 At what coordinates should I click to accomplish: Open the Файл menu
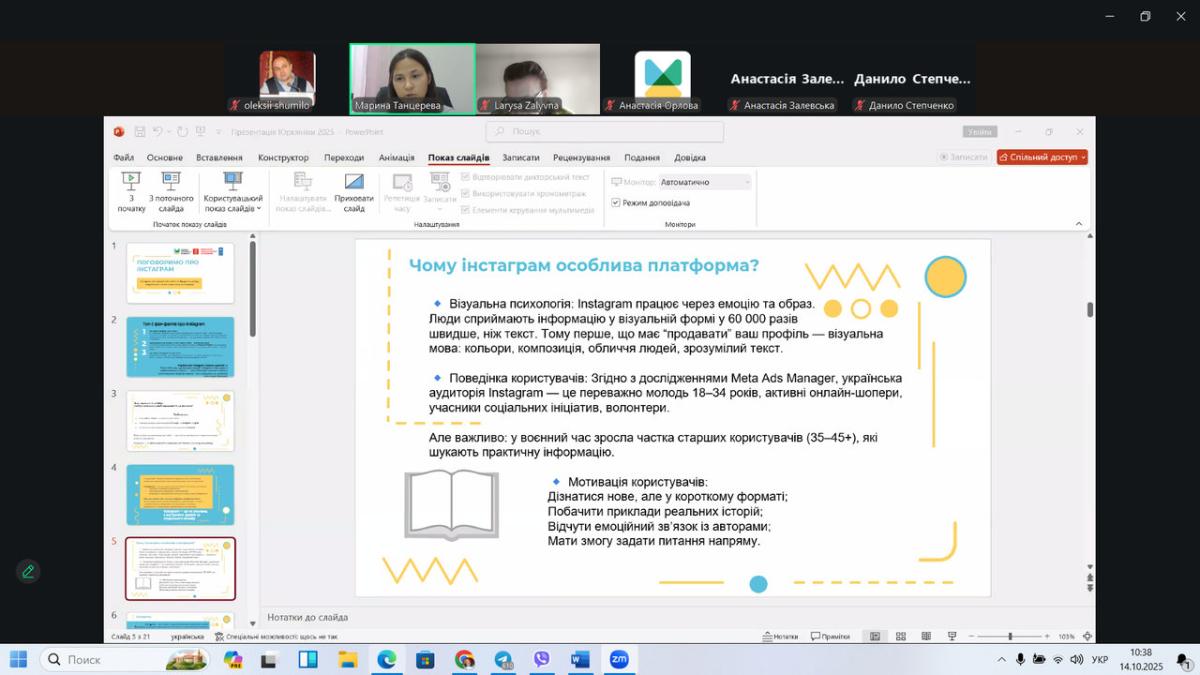click(x=124, y=157)
